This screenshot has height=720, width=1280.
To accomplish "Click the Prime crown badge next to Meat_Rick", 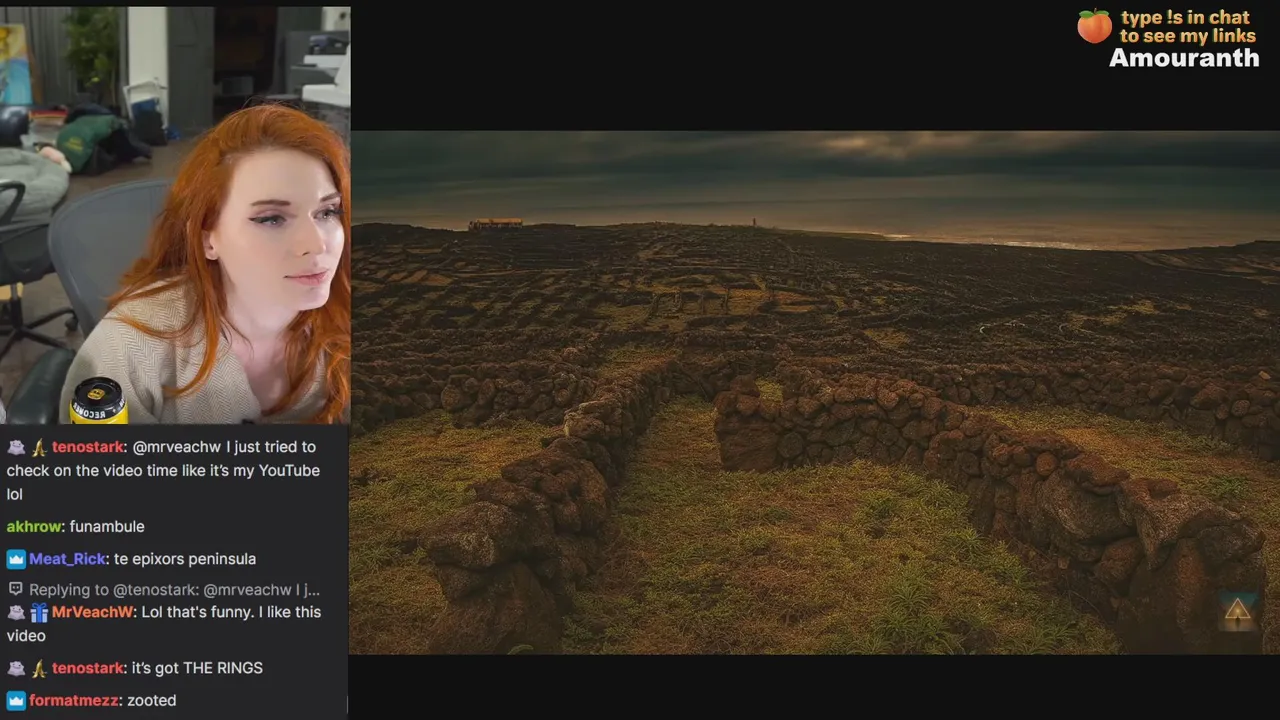I will [x=16, y=560].
